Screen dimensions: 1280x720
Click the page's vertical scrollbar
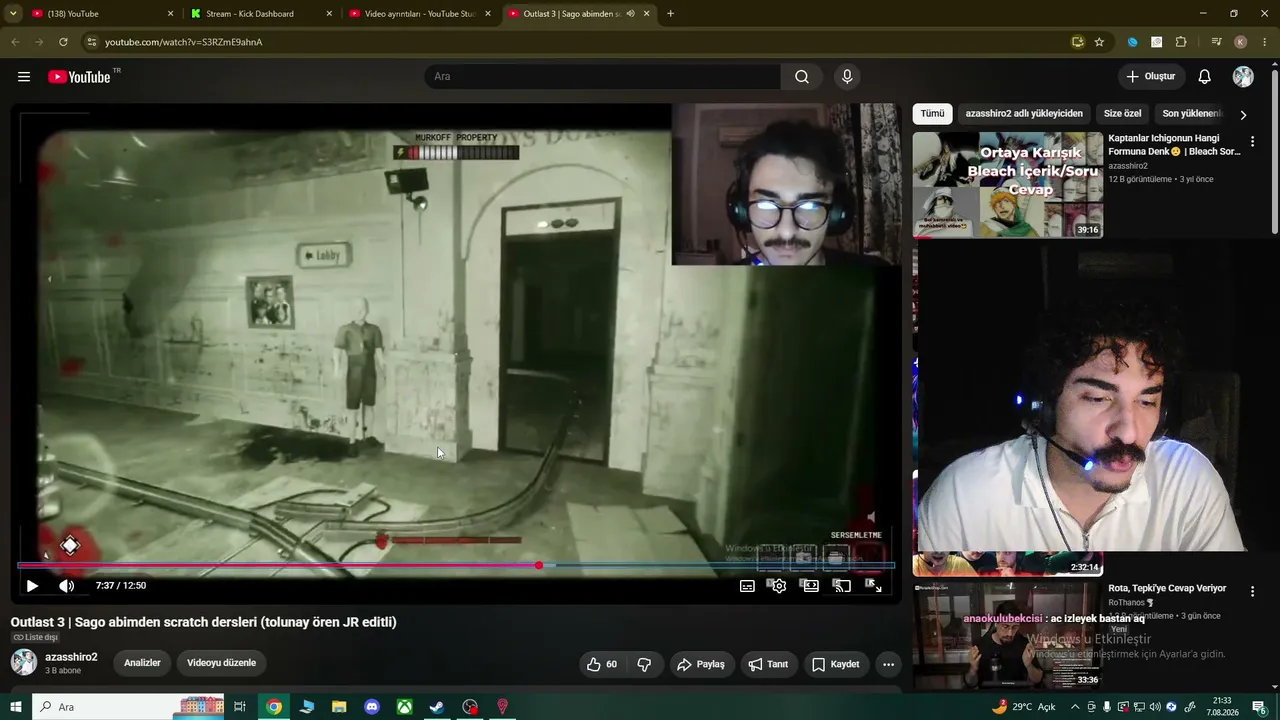[x=1273, y=150]
